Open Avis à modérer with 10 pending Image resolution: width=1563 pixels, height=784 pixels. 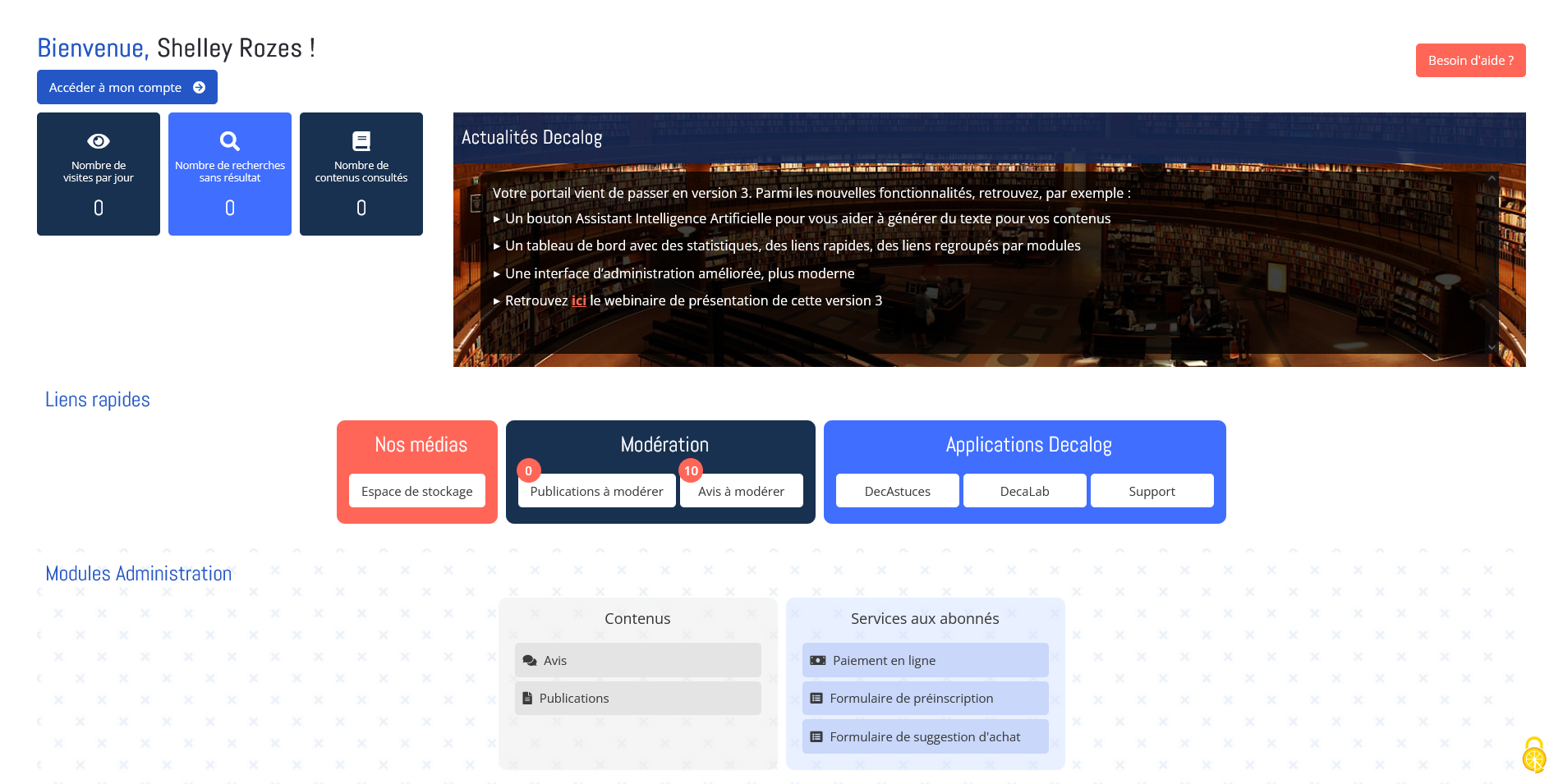[x=741, y=492]
